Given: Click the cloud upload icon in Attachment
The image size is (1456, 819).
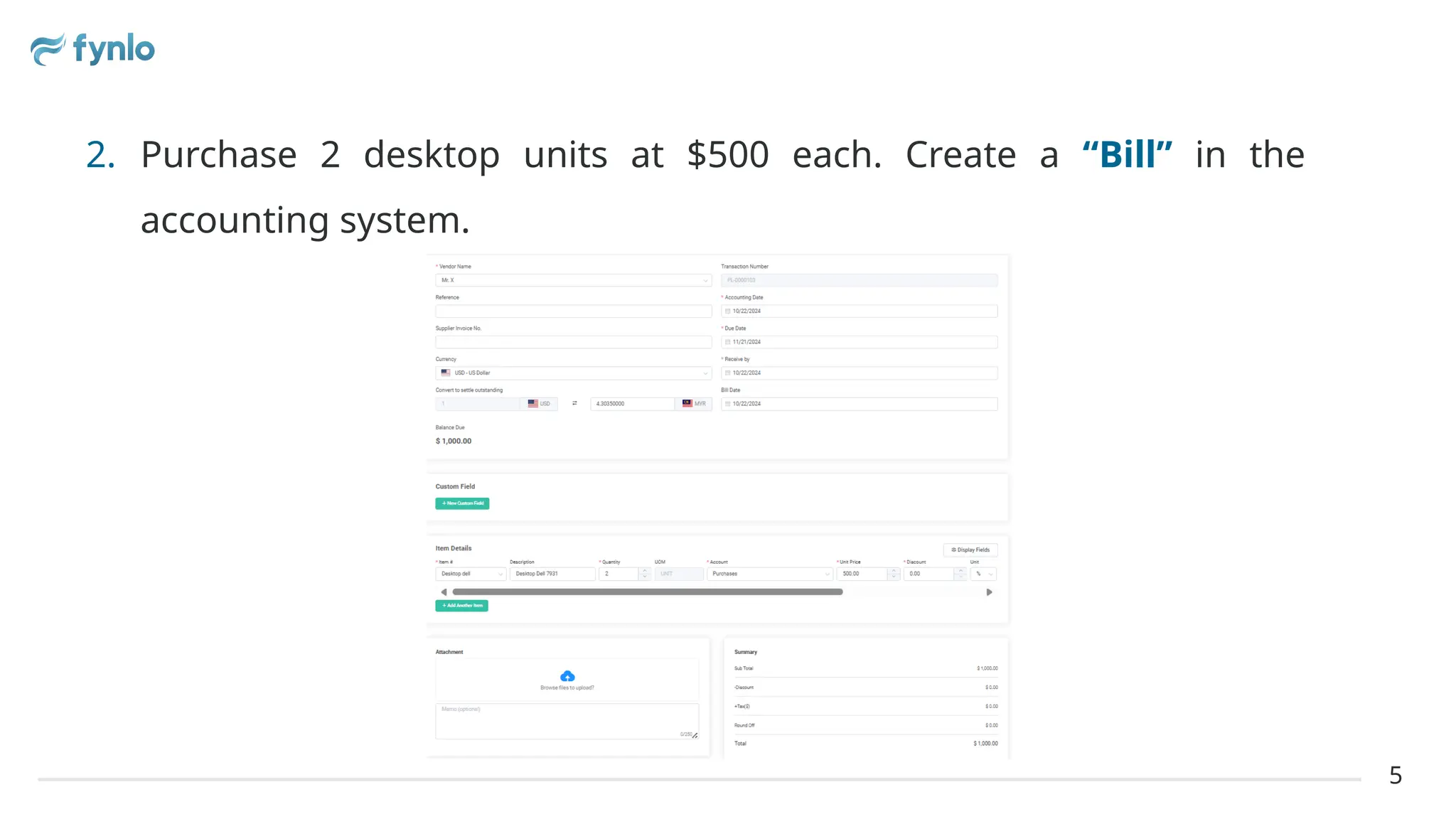Looking at the screenshot, I should tap(567, 676).
